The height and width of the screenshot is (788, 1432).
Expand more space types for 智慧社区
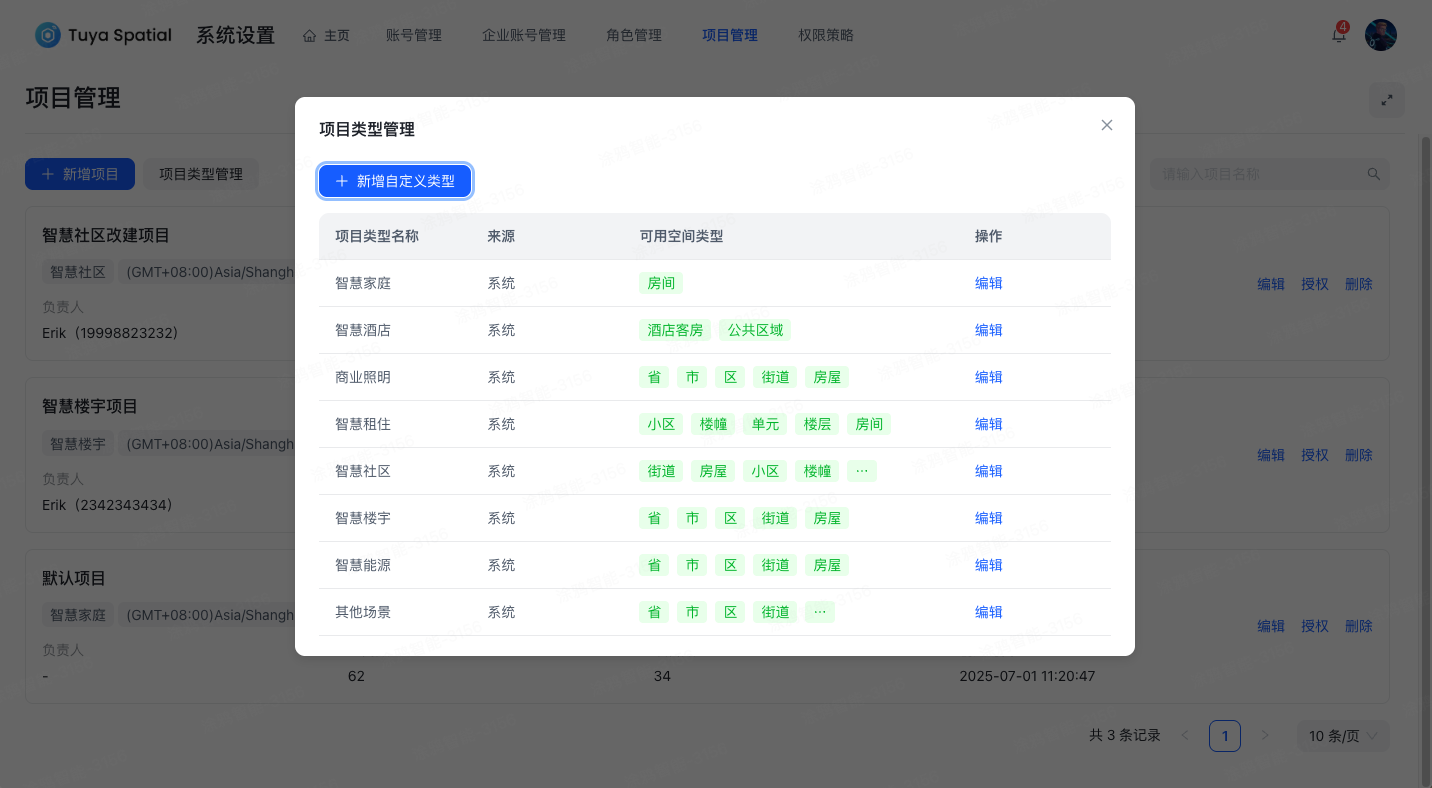coord(862,471)
